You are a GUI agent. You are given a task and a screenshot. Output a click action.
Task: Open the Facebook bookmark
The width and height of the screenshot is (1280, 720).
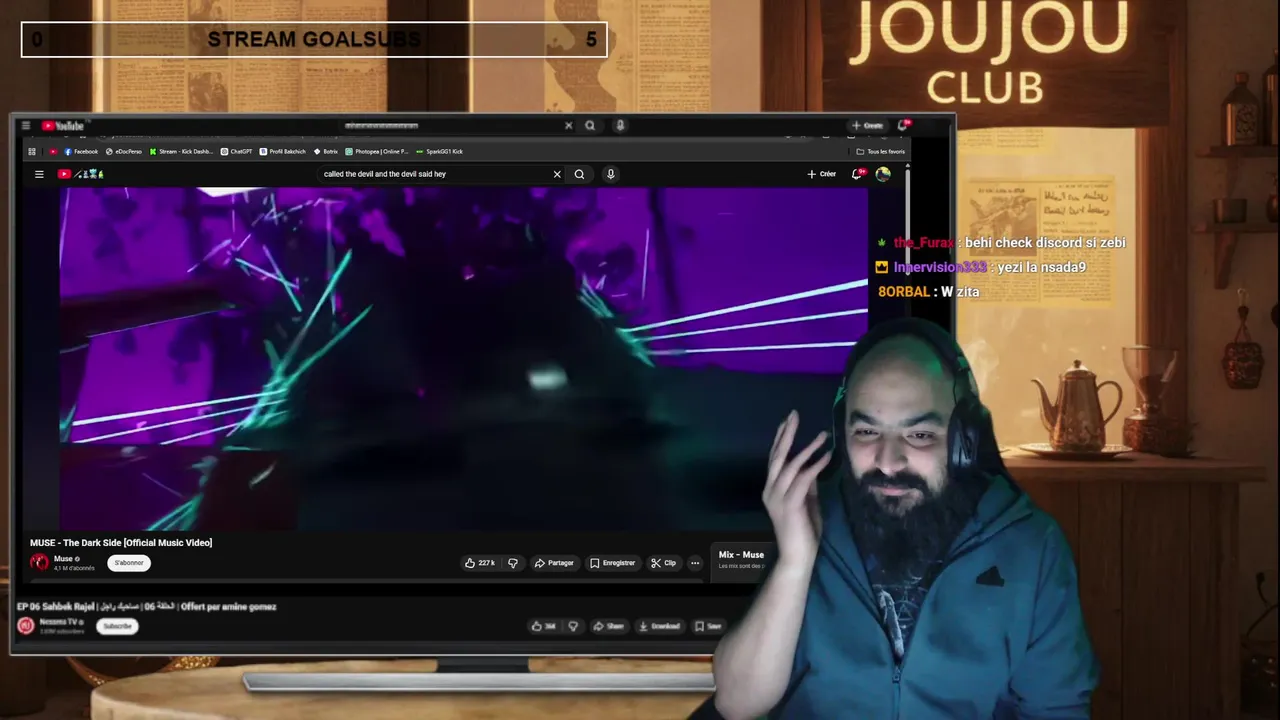(x=81, y=152)
